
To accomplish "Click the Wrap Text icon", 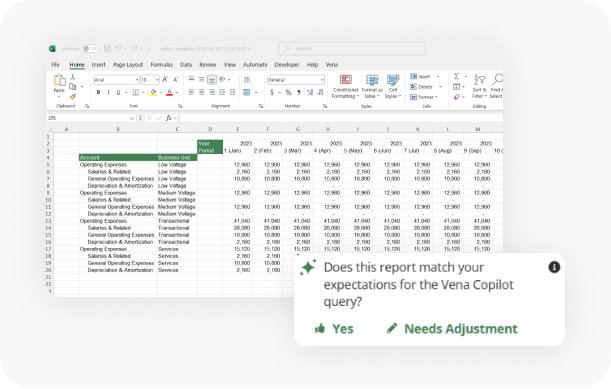I will pyautogui.click(x=247, y=80).
